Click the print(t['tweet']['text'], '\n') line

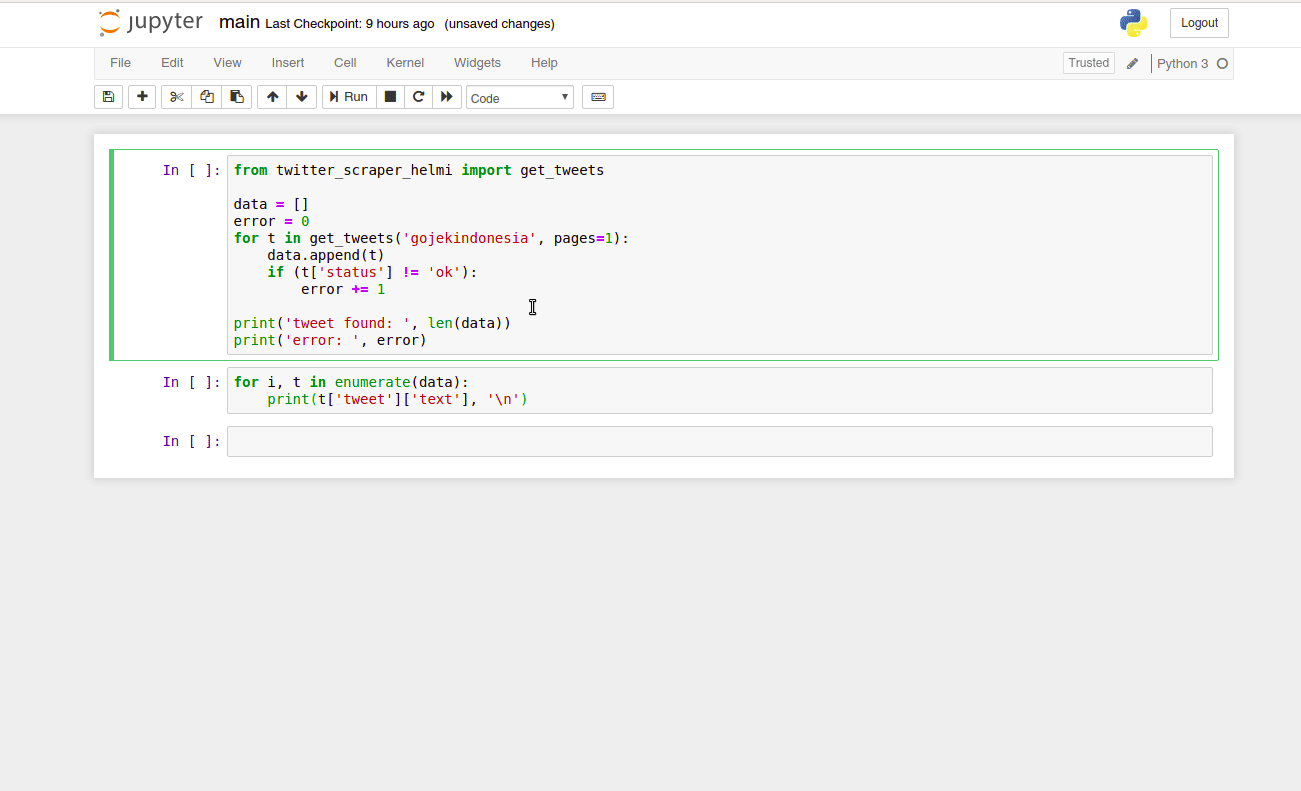click(x=397, y=399)
